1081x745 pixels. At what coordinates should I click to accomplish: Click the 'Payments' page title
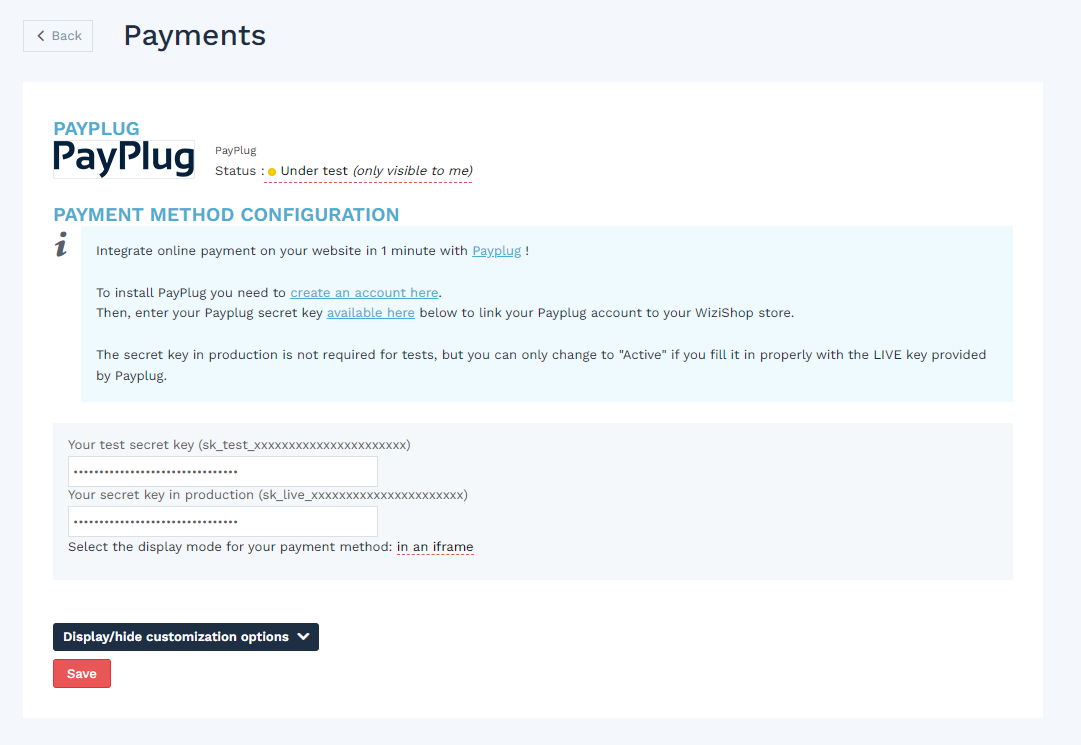click(194, 36)
